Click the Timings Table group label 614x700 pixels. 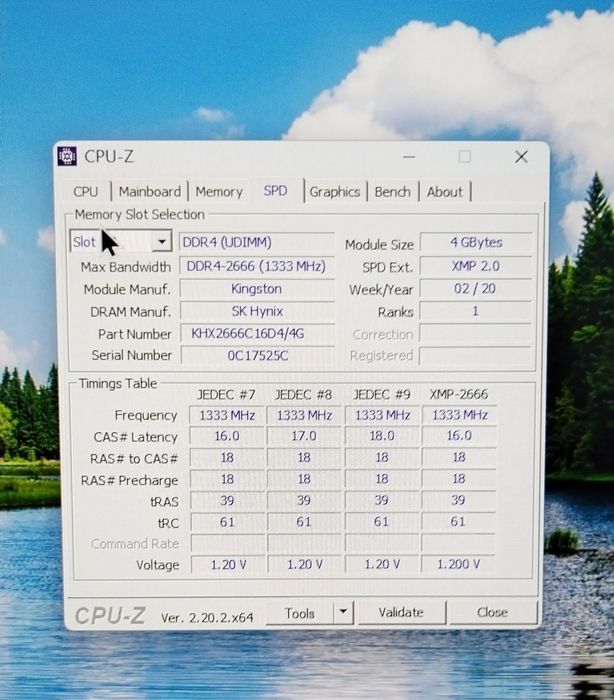[x=118, y=383]
